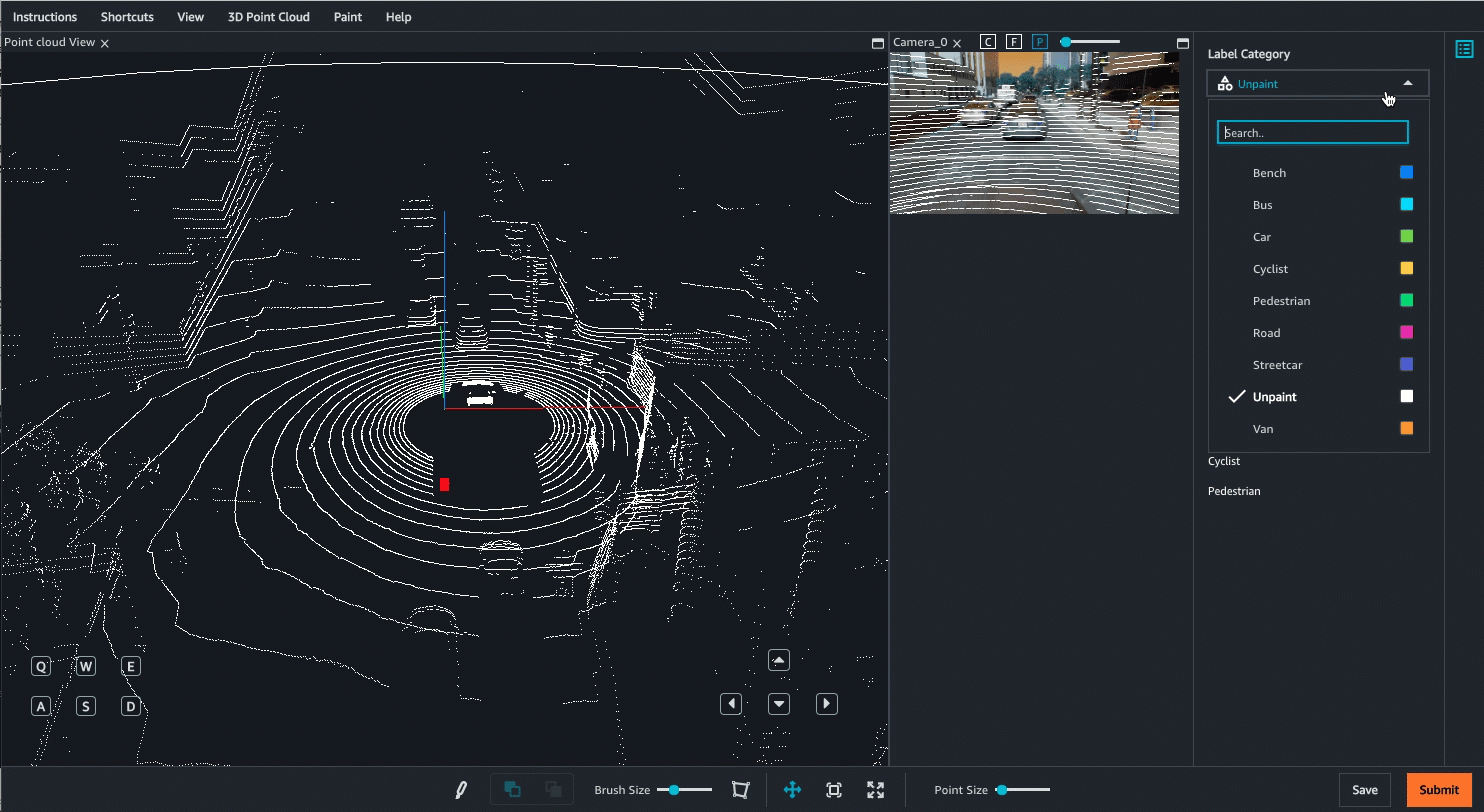Activate the move scene tool
The image size is (1484, 812).
coord(792,789)
